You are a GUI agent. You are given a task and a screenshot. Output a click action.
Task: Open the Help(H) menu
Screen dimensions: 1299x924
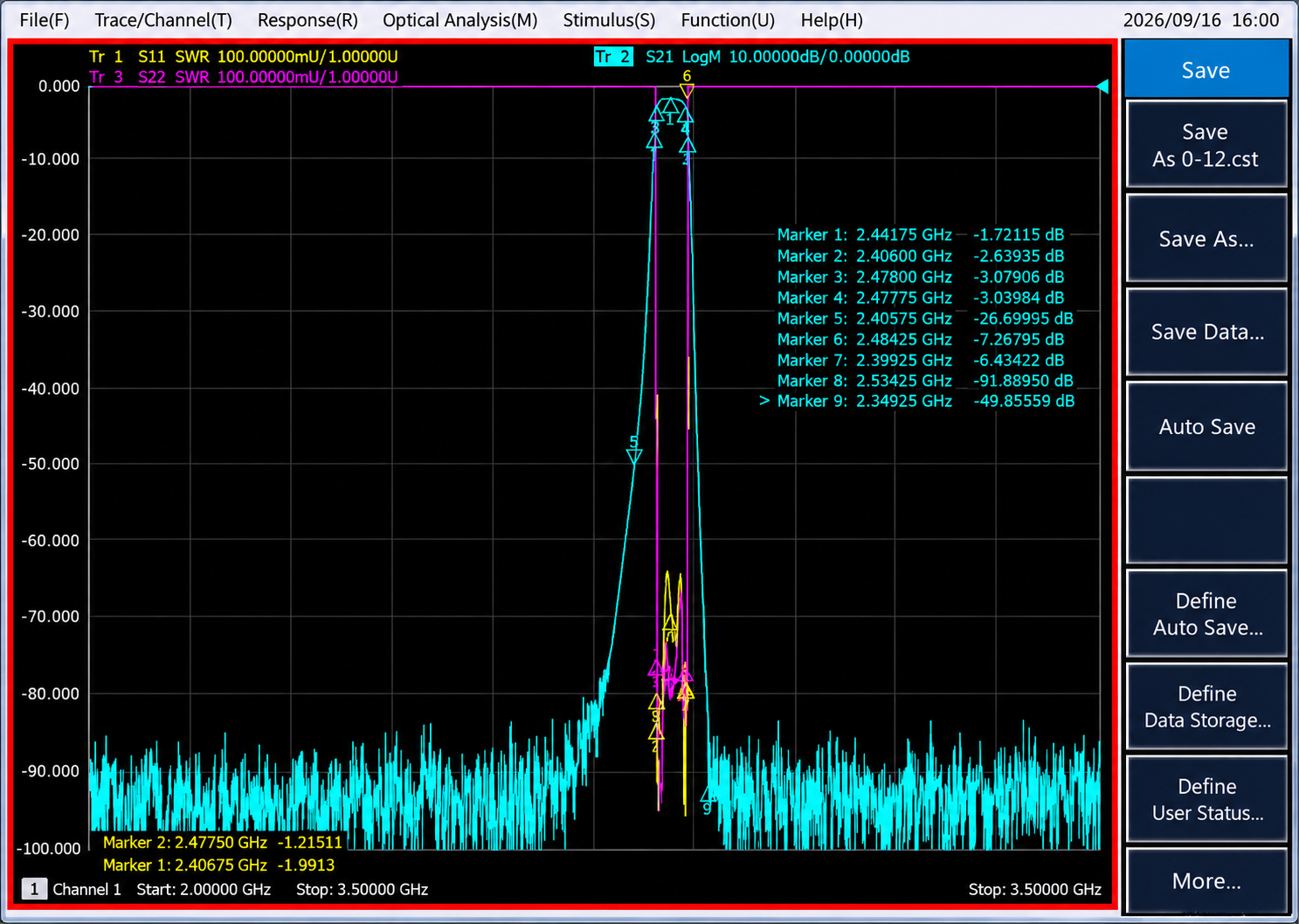point(832,20)
